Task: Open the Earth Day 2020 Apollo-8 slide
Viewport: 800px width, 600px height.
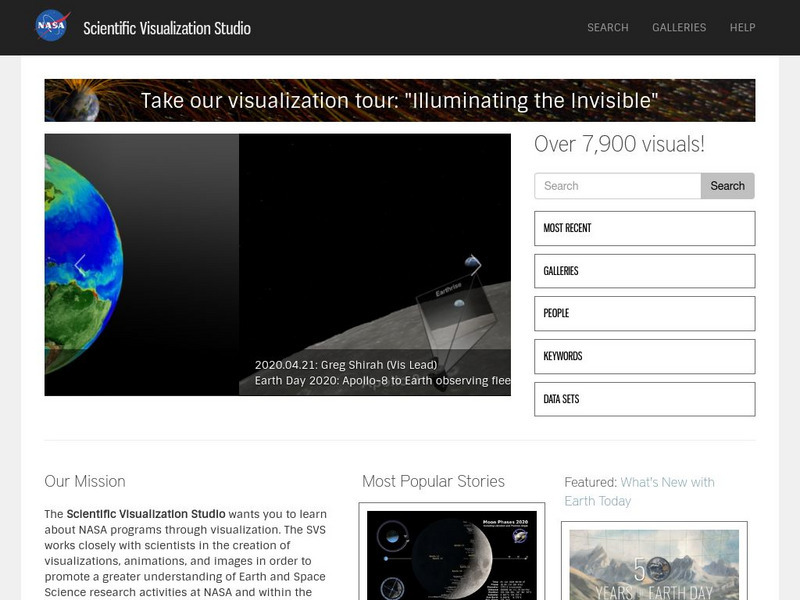Action: (374, 265)
